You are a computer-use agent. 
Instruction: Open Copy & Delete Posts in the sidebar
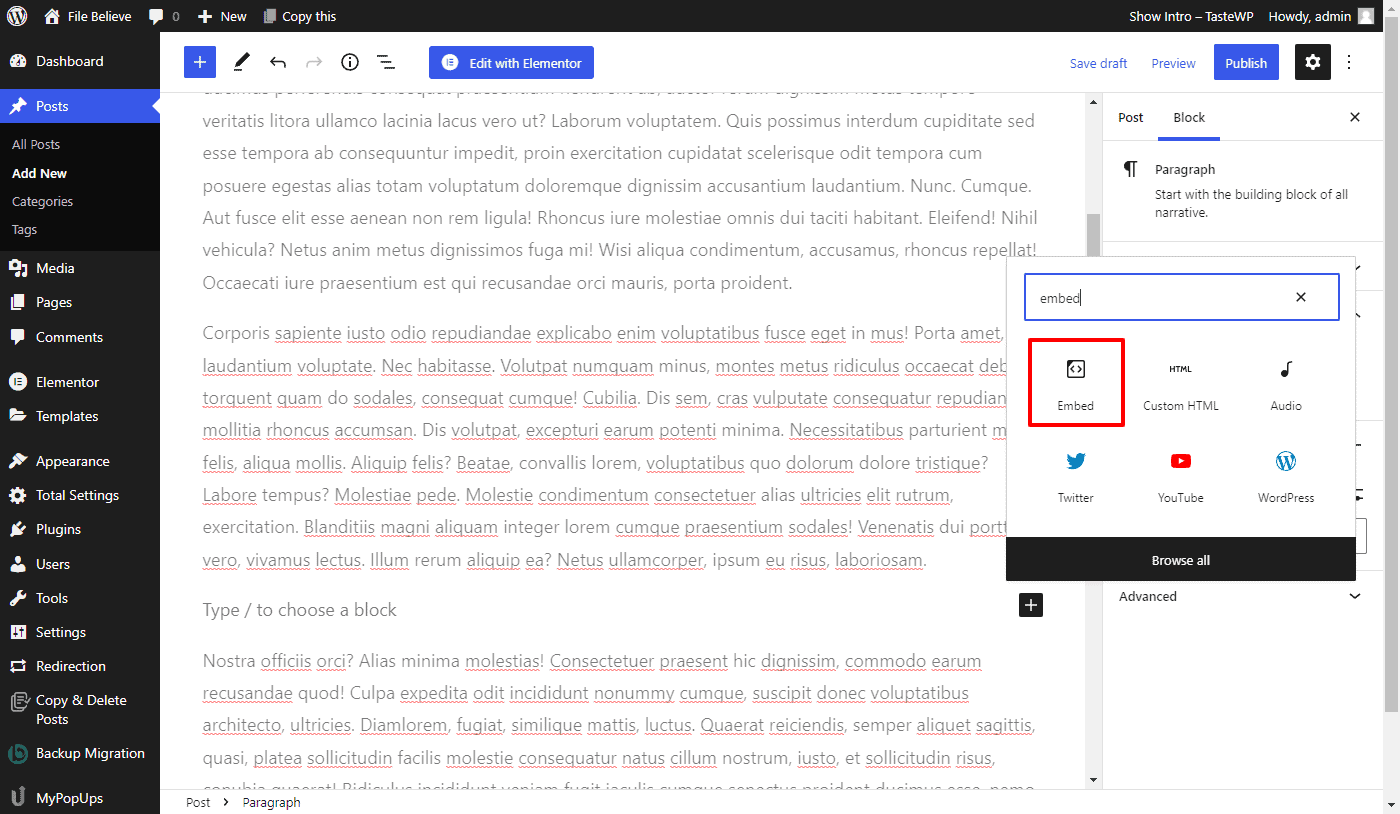coord(80,710)
